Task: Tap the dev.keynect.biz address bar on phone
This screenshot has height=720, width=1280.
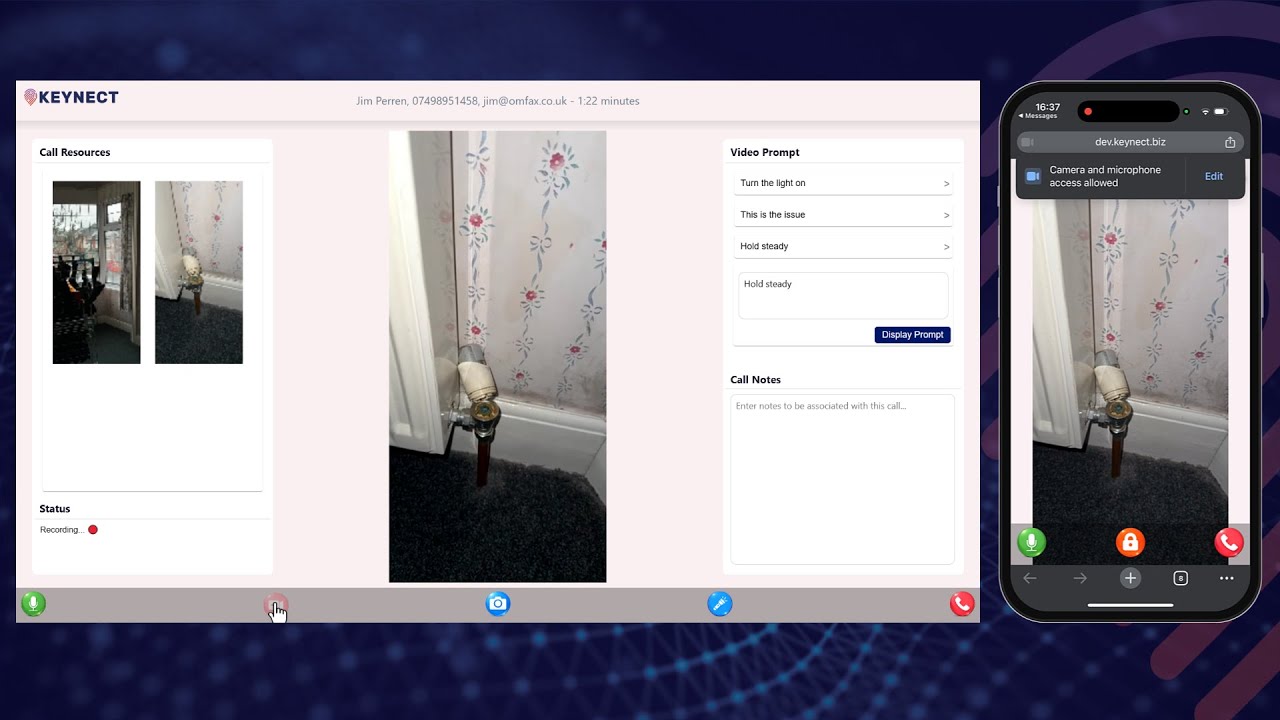Action: 1130,142
